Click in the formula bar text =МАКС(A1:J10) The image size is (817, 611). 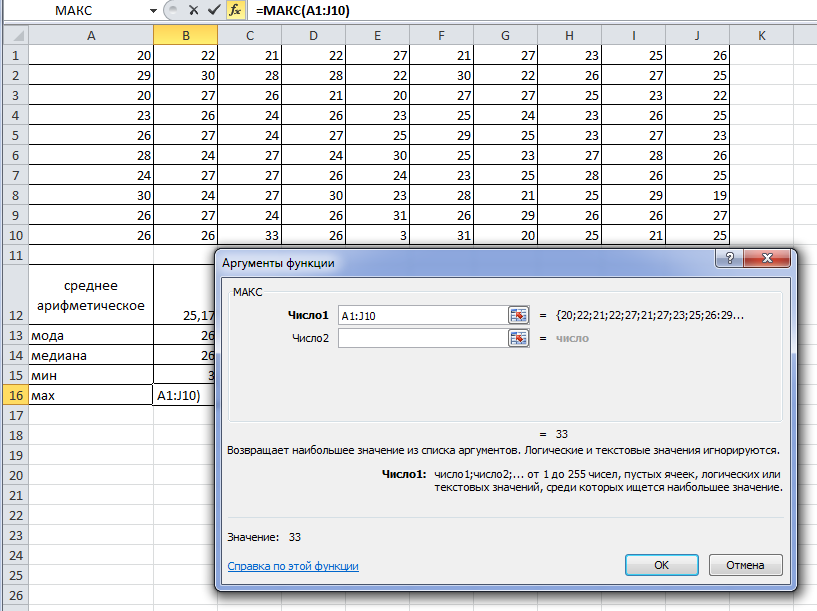click(x=303, y=10)
